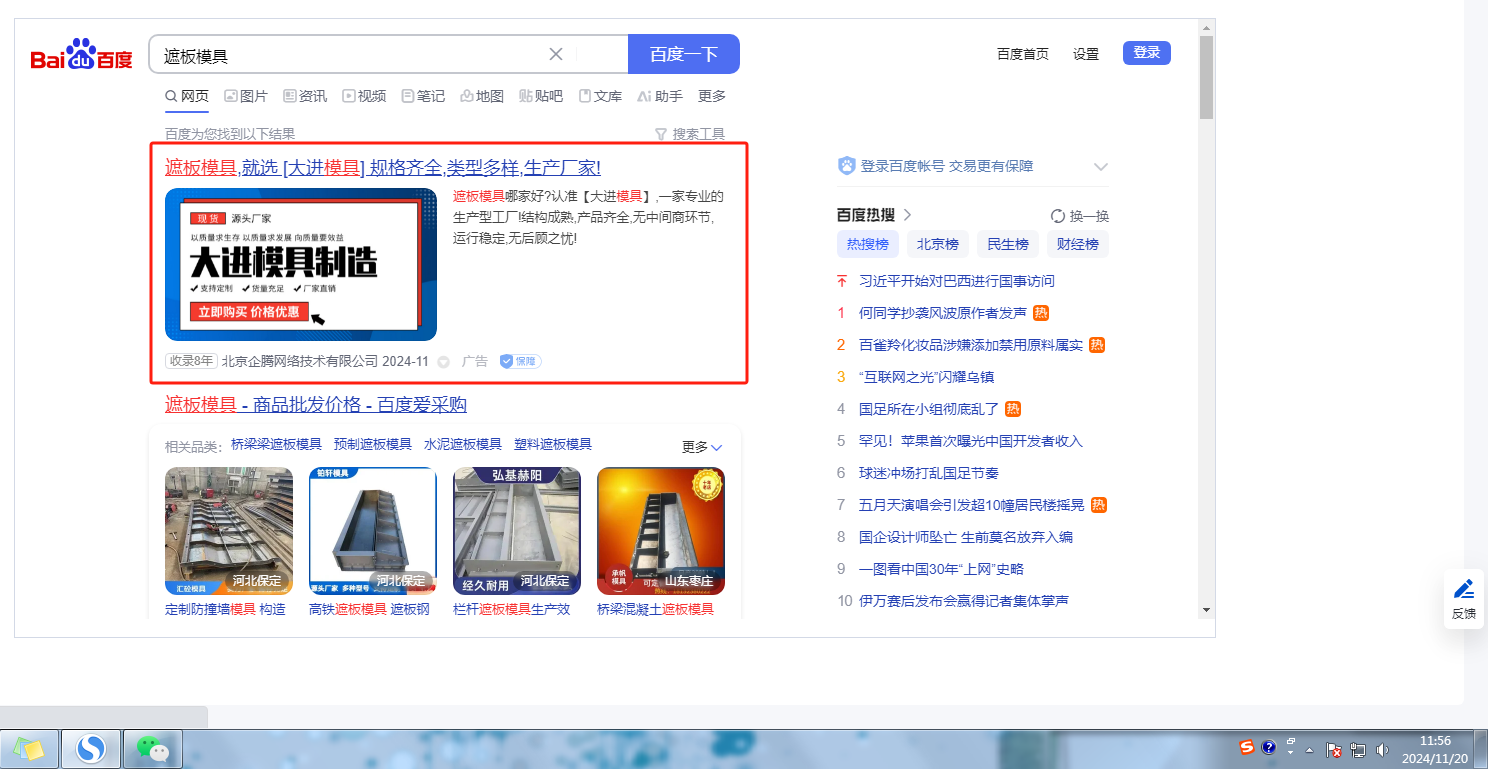Click the 热 badge next to 国足所在小组彻底乱了
1488x769 pixels.
1013,409
